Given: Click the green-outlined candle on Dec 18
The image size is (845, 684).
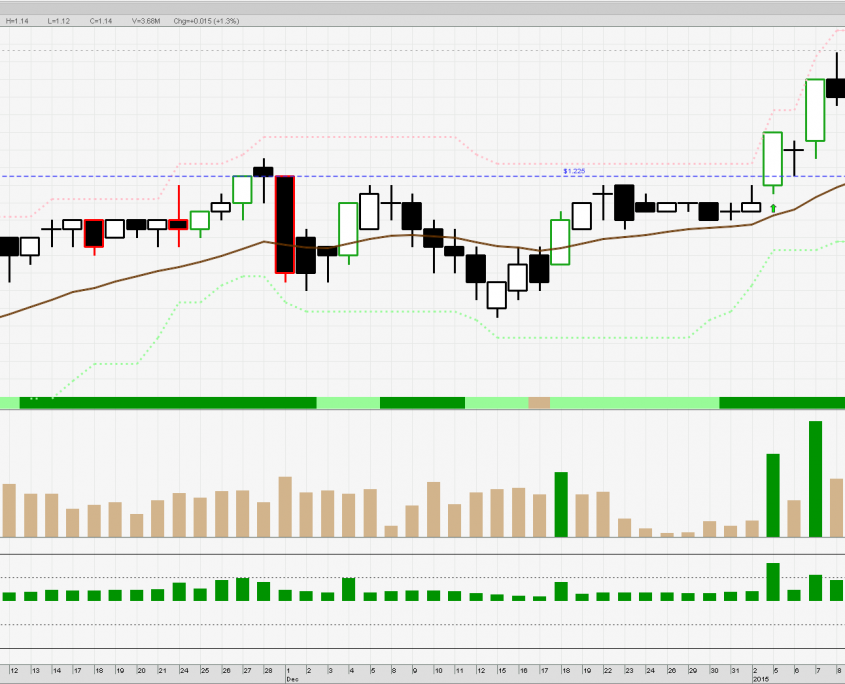Looking at the screenshot, I should [x=560, y=242].
